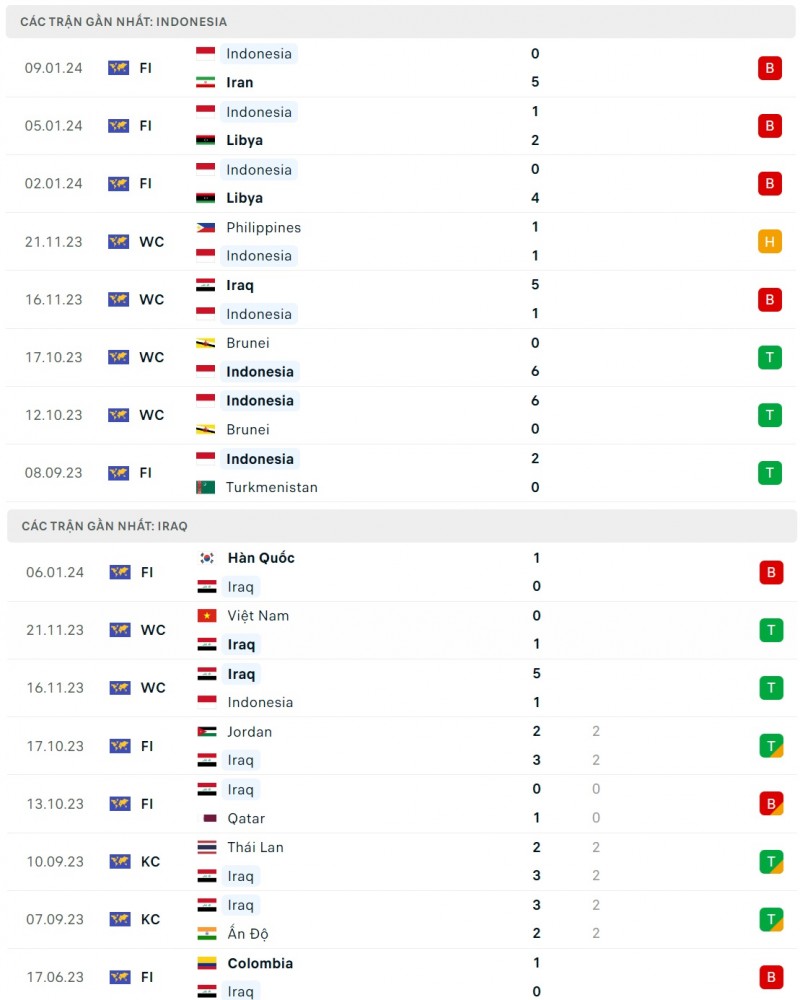Viewport: 800px width, 1000px height.
Task: Click the Philippines flag icon
Action: coord(205,228)
